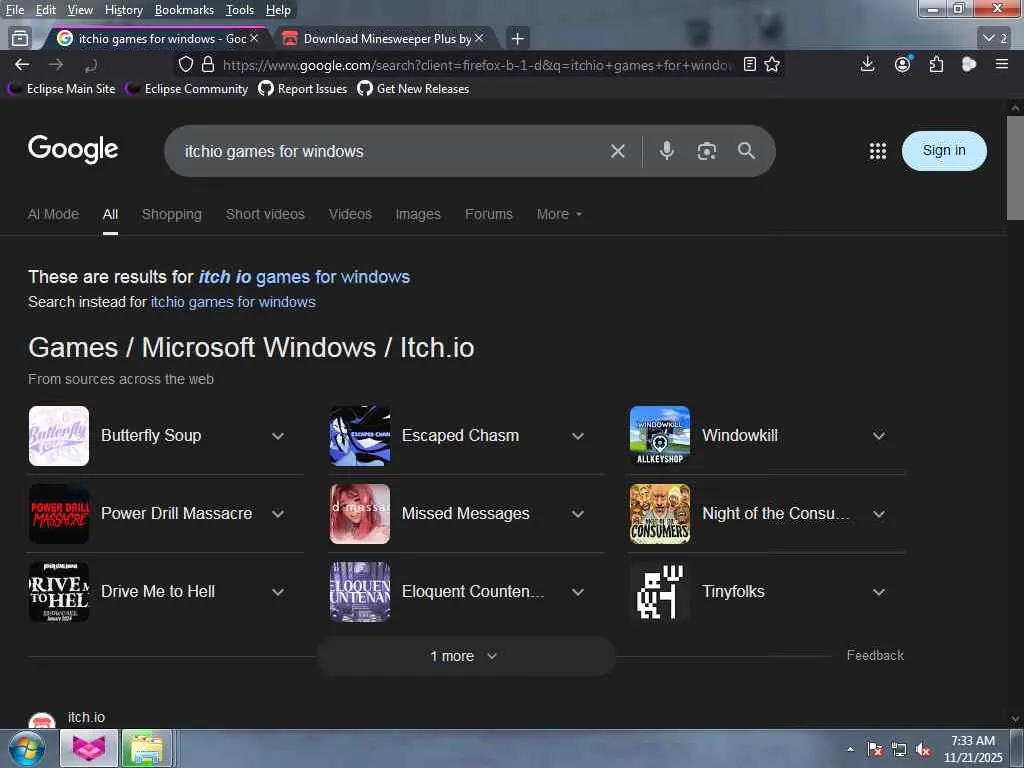1024x768 pixels.
Task: Start voice search with the microphone icon
Action: click(666, 151)
